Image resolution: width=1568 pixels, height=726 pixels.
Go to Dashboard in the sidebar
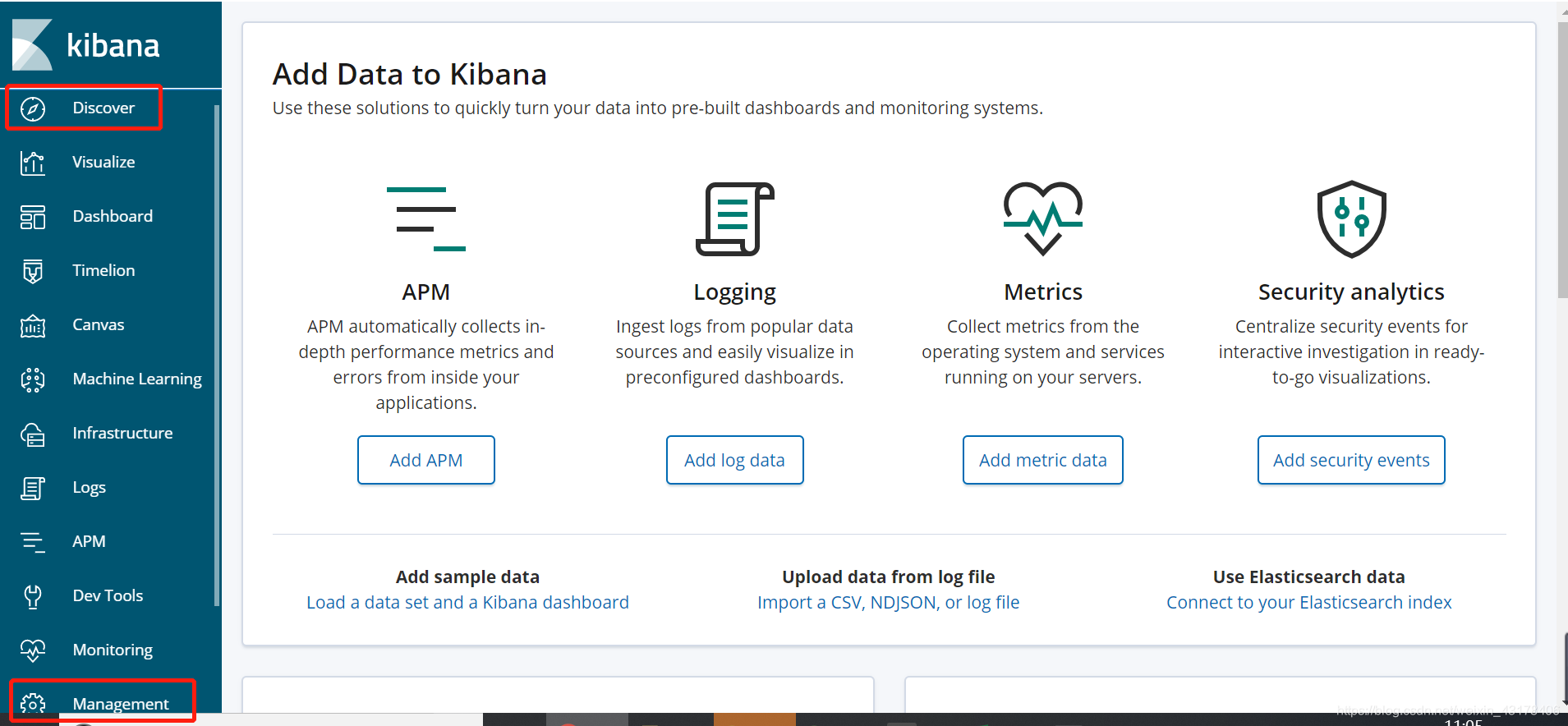(x=113, y=216)
